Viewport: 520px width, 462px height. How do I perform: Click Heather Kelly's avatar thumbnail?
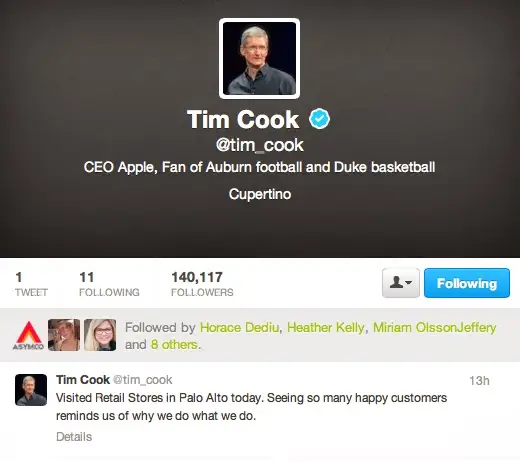click(64, 335)
